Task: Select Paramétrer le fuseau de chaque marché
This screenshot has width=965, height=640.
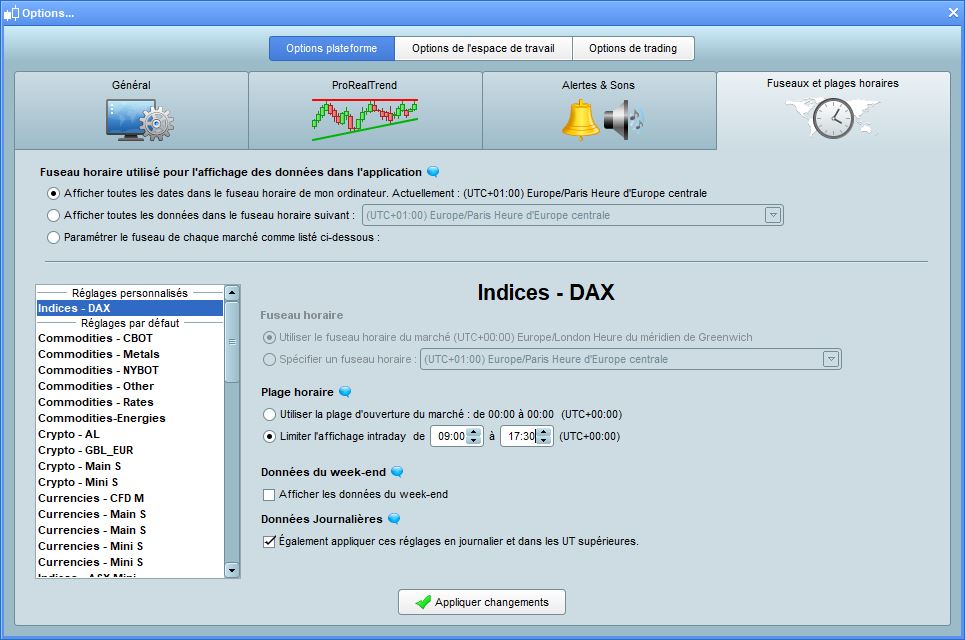Action: click(x=54, y=238)
